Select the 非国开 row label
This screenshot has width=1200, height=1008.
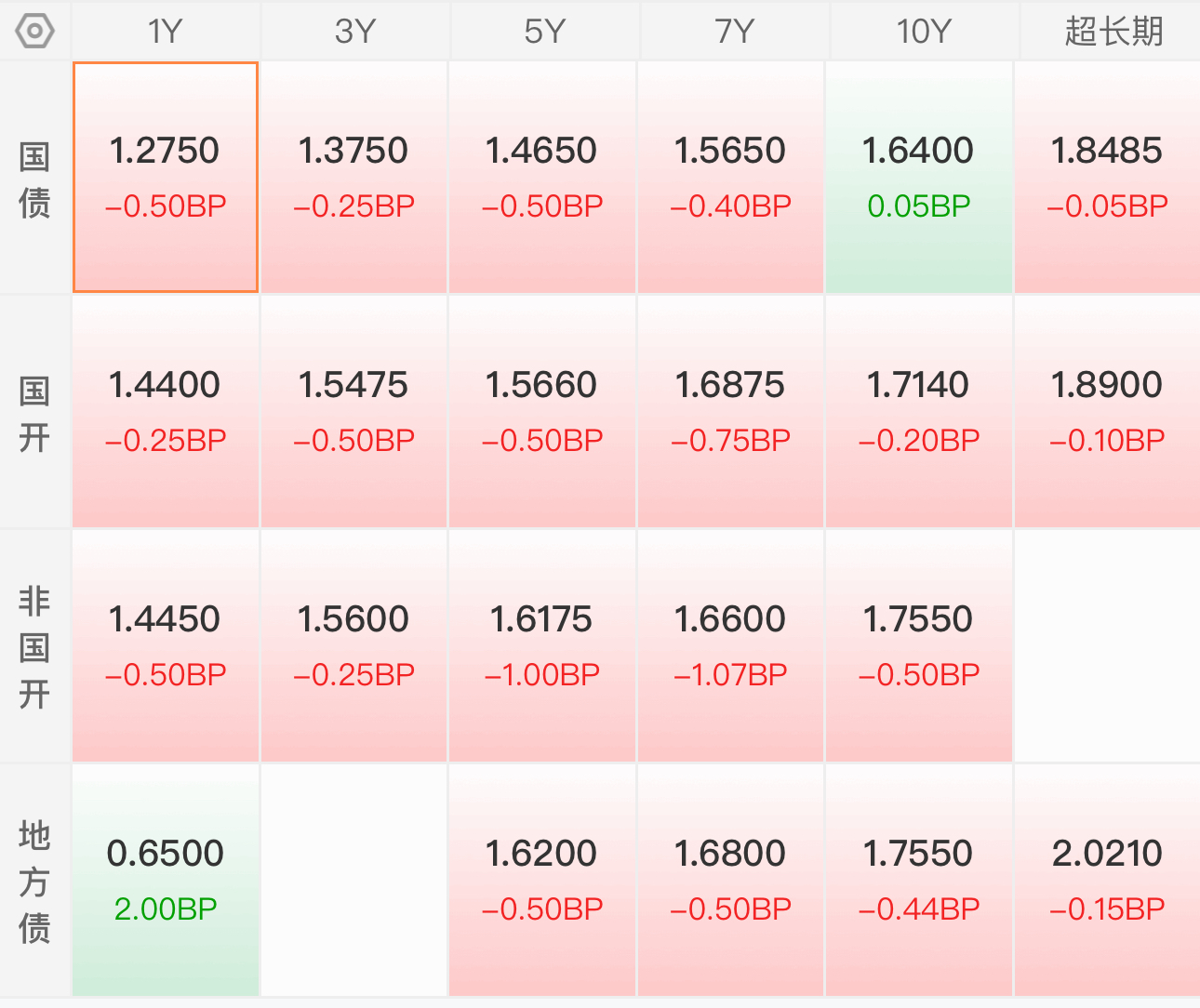click(34, 647)
